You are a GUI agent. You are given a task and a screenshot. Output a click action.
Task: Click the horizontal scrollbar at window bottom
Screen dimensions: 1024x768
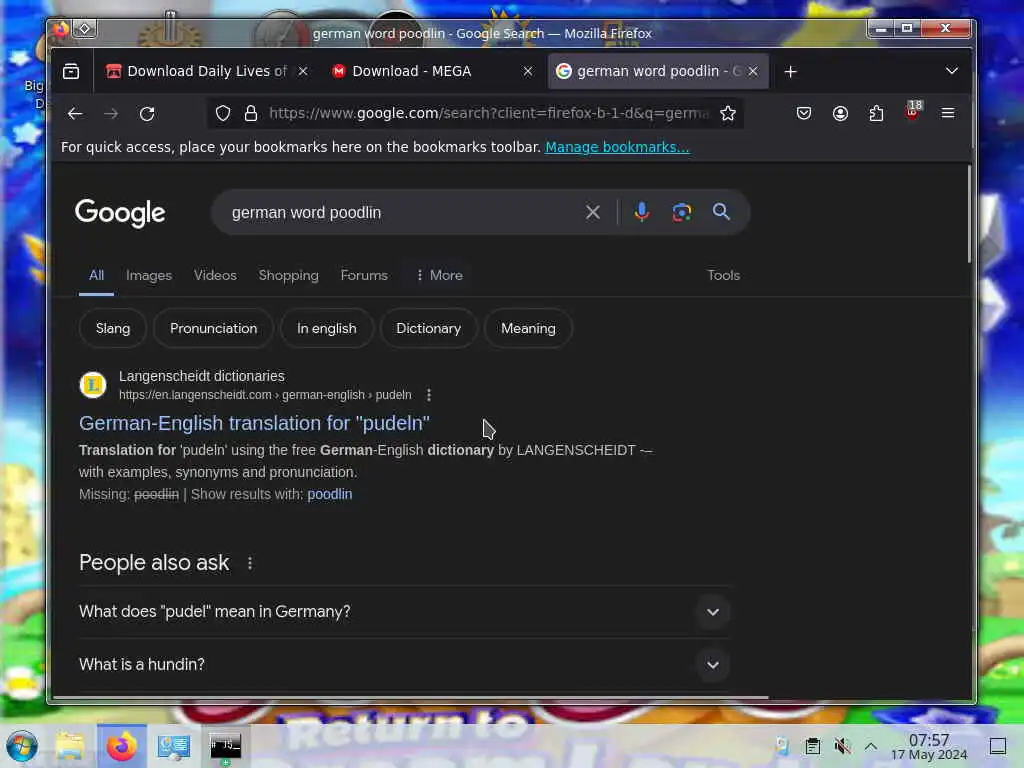click(410, 697)
